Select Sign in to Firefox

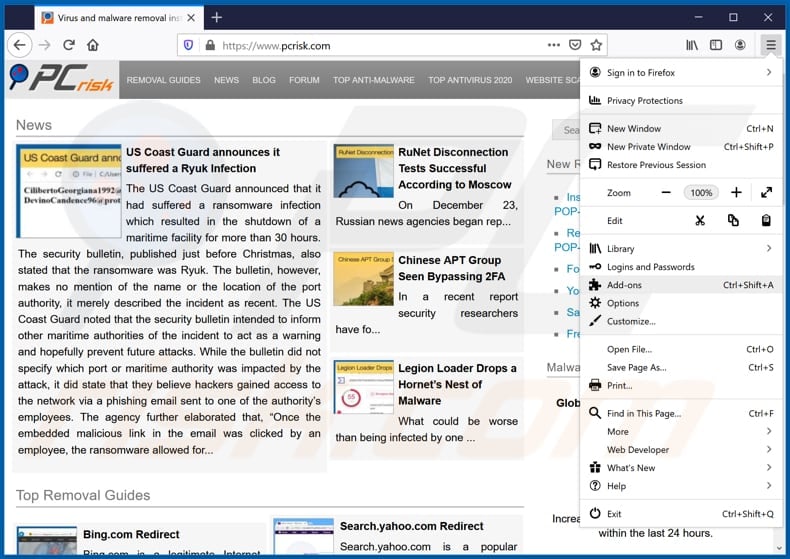(681, 73)
